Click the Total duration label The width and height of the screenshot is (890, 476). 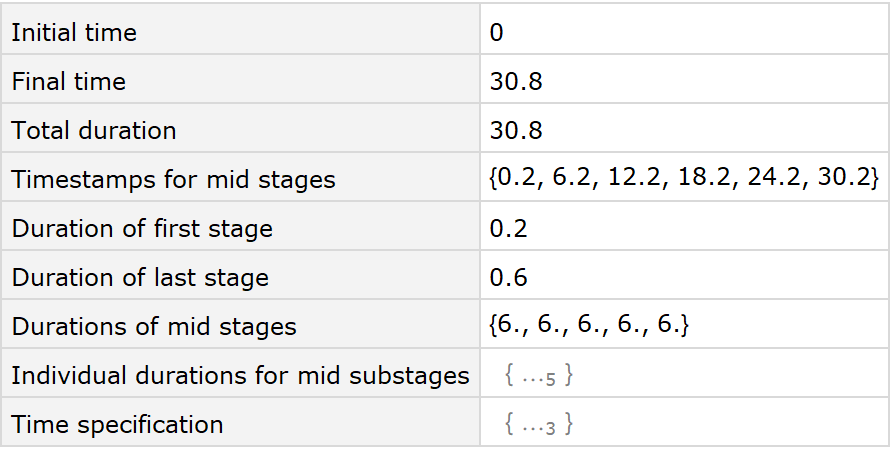pos(94,131)
